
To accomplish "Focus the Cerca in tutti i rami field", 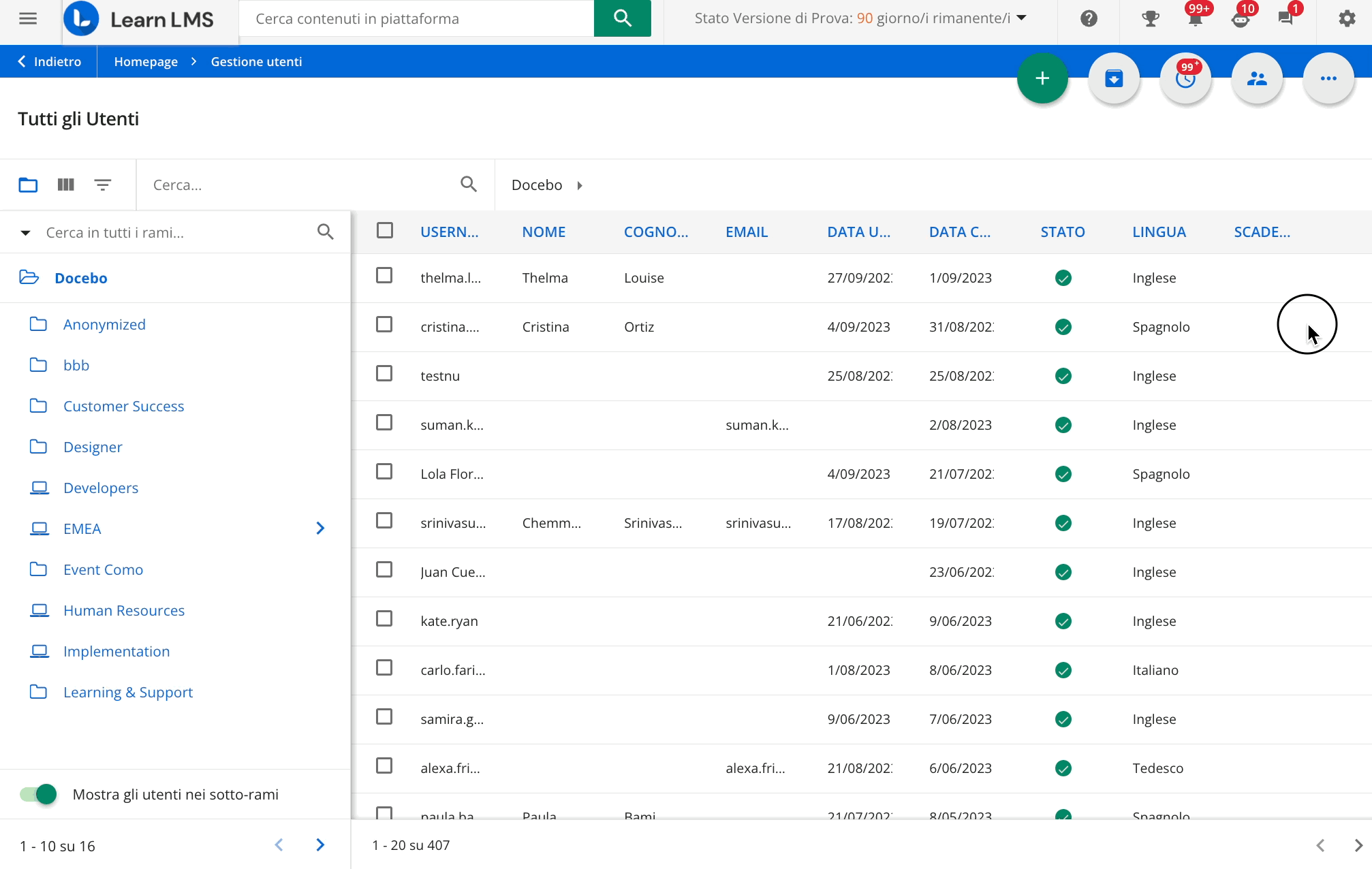I will [x=176, y=233].
